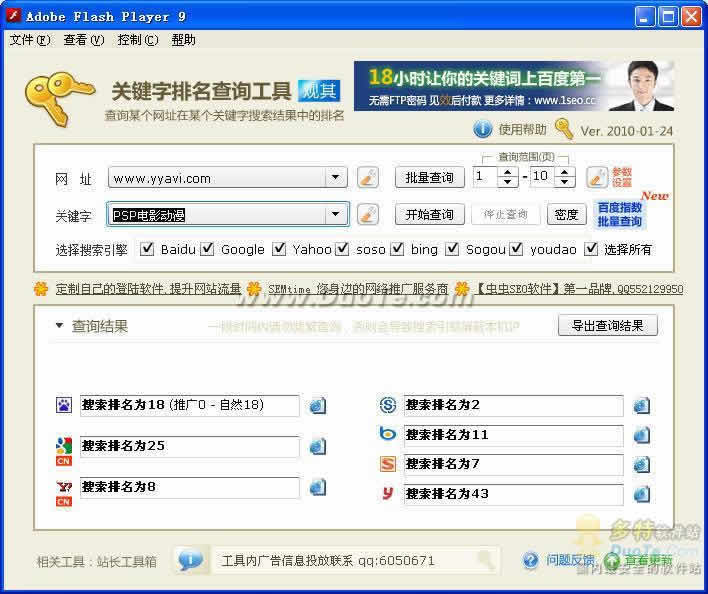Open Sogou result page icon for rank 7
Screen dimensions: 708x594
coord(642,464)
